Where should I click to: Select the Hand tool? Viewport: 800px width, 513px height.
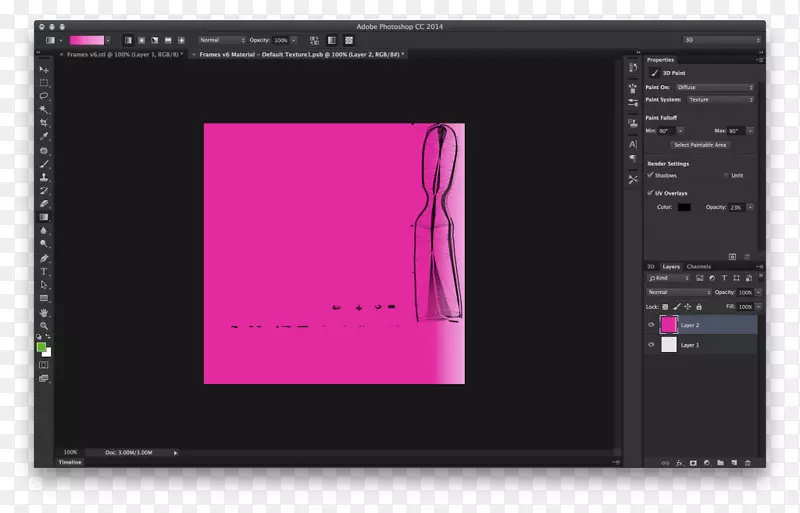(x=44, y=312)
